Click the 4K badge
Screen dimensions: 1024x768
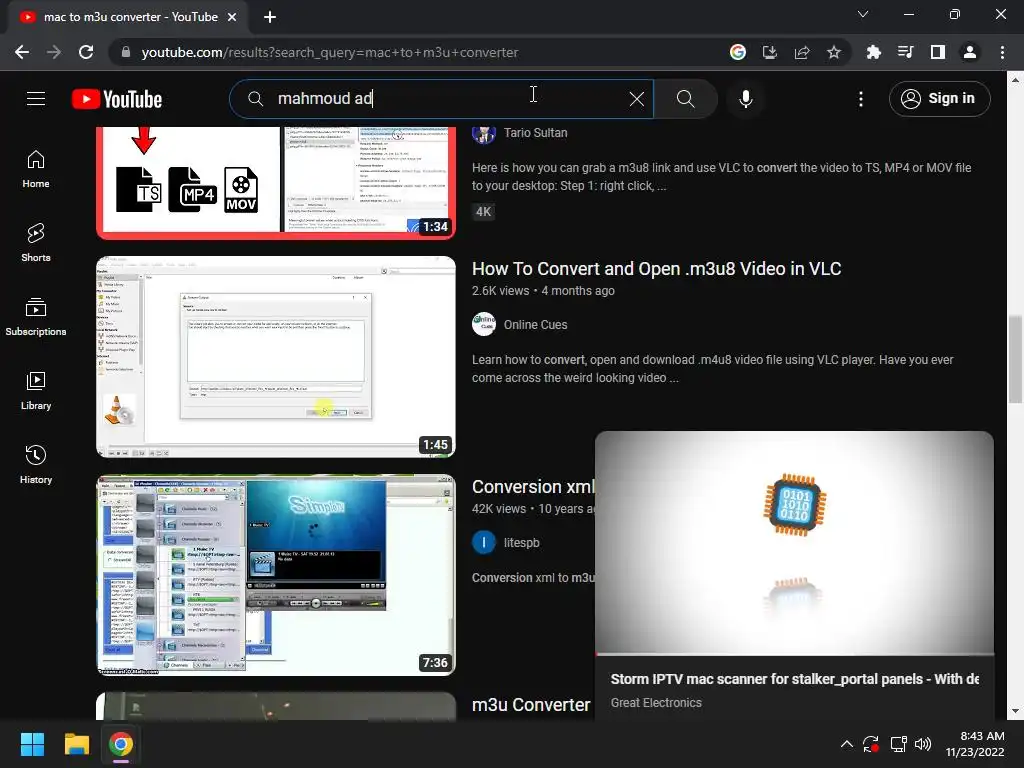[x=483, y=212]
